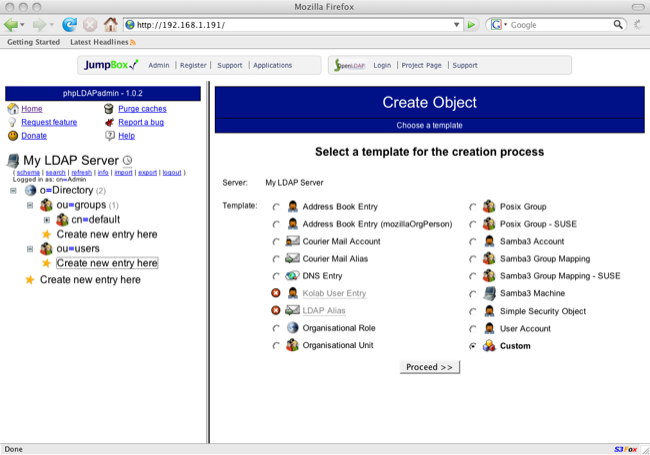Click the Samba3 Machine computer icon
The height and width of the screenshot is (455, 650).
coord(489,293)
